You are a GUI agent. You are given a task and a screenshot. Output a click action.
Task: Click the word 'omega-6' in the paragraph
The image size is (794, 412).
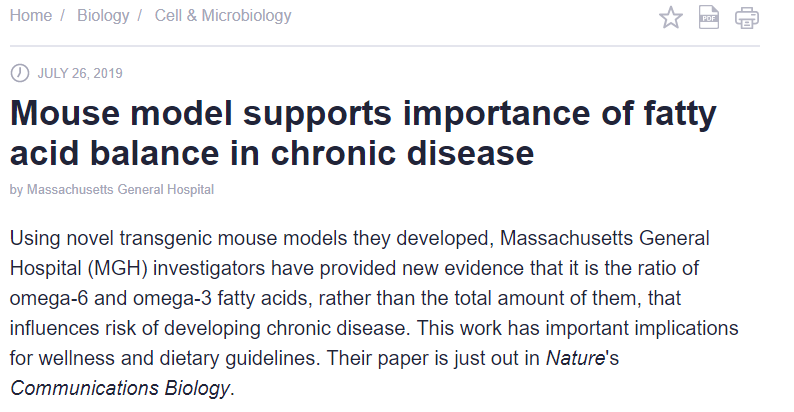coord(49,298)
